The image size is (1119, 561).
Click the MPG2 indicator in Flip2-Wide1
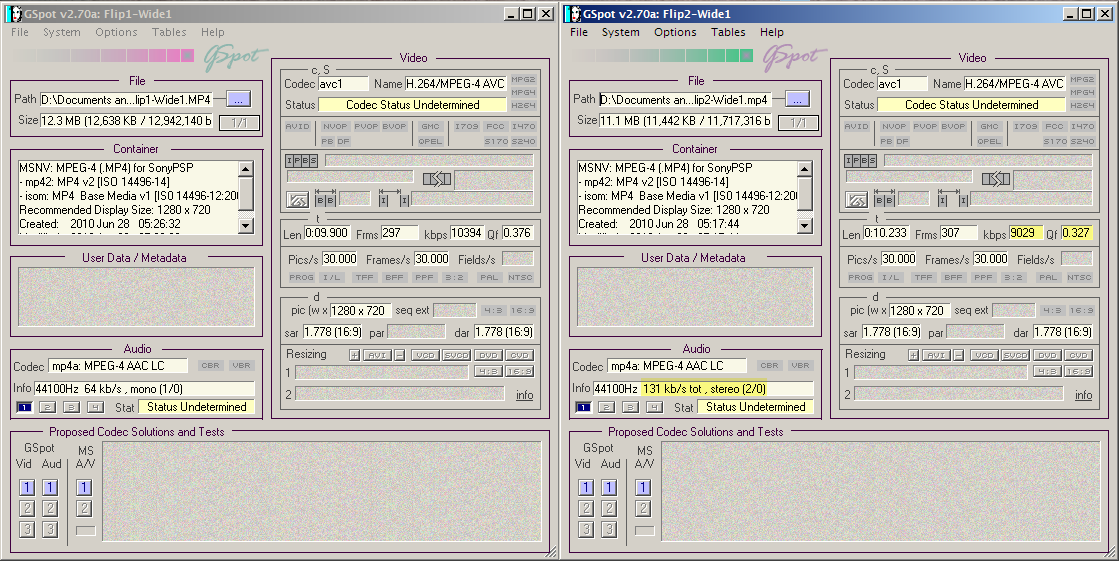1082,80
